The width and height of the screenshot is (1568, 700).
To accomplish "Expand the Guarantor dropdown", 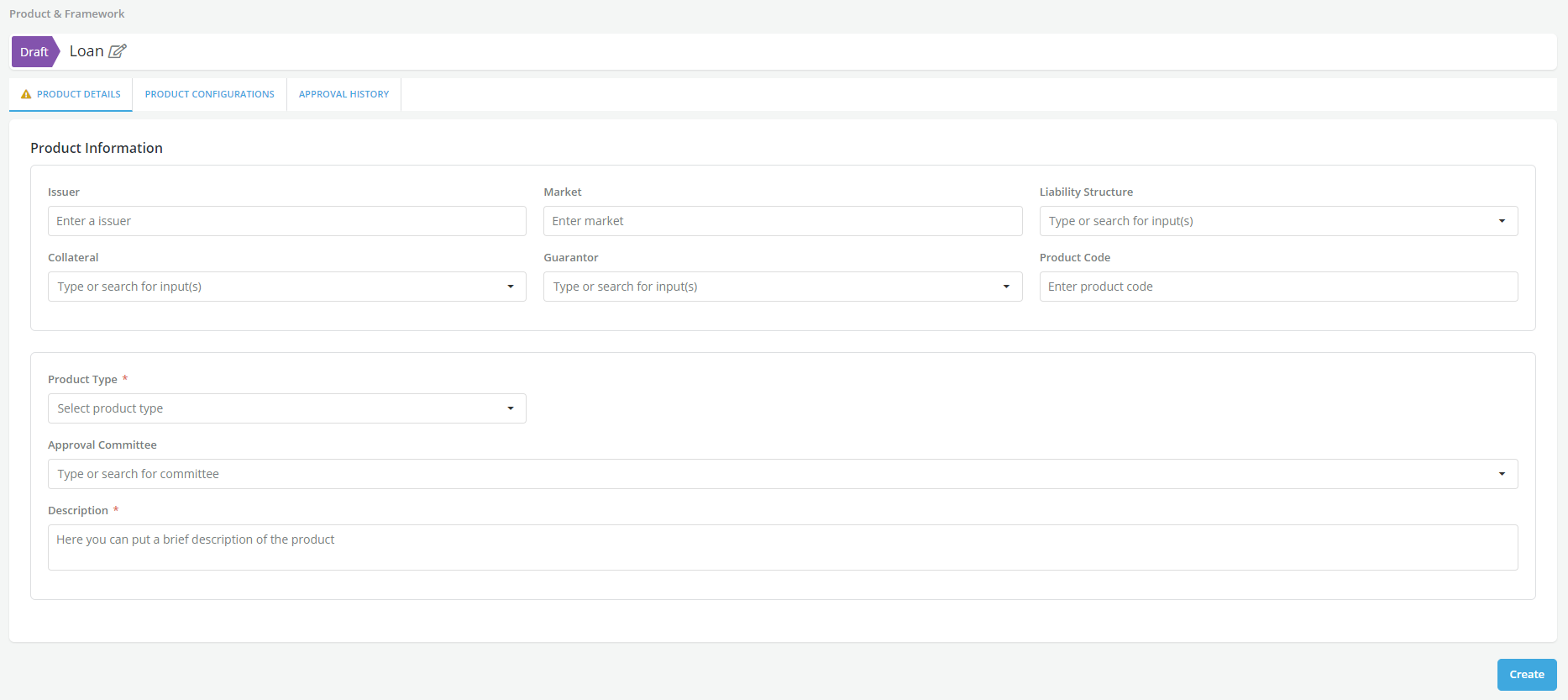I will pyautogui.click(x=782, y=287).
